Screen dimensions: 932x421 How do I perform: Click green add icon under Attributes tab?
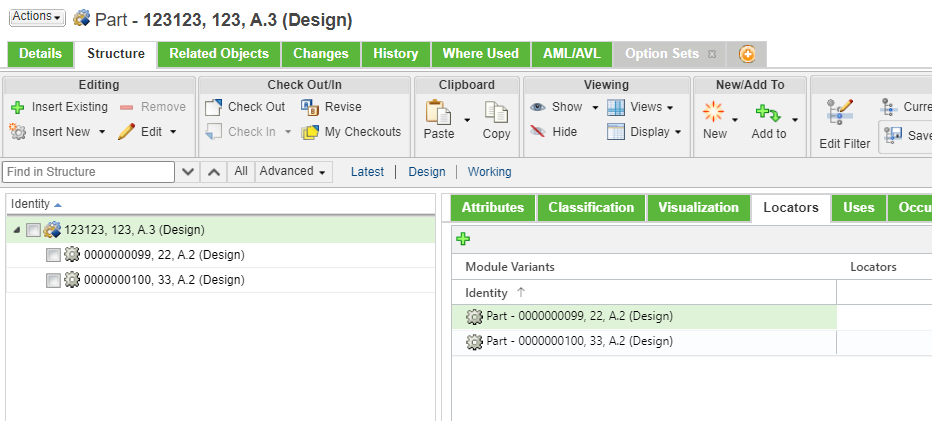click(462, 239)
